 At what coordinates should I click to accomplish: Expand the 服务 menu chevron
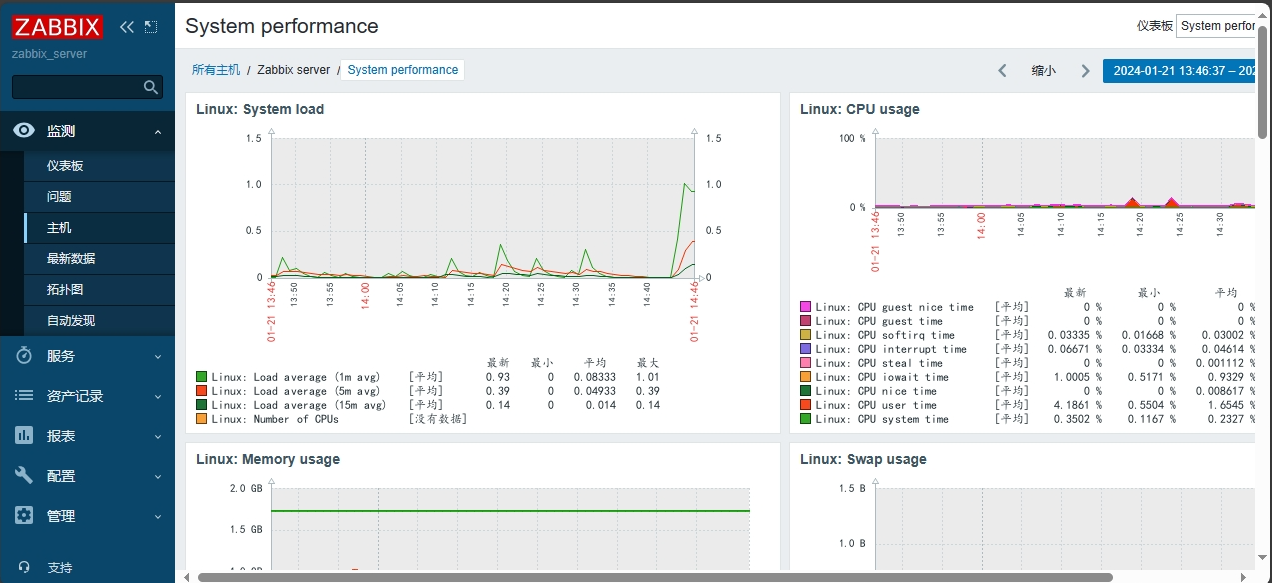coord(158,357)
